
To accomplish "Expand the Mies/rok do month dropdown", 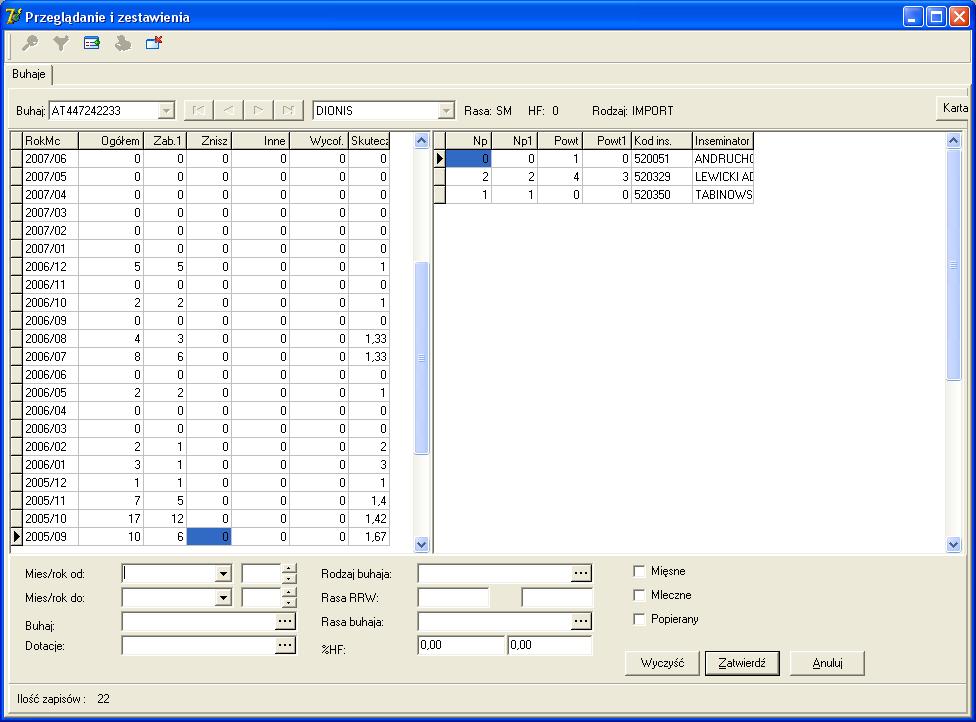I will (223, 598).
